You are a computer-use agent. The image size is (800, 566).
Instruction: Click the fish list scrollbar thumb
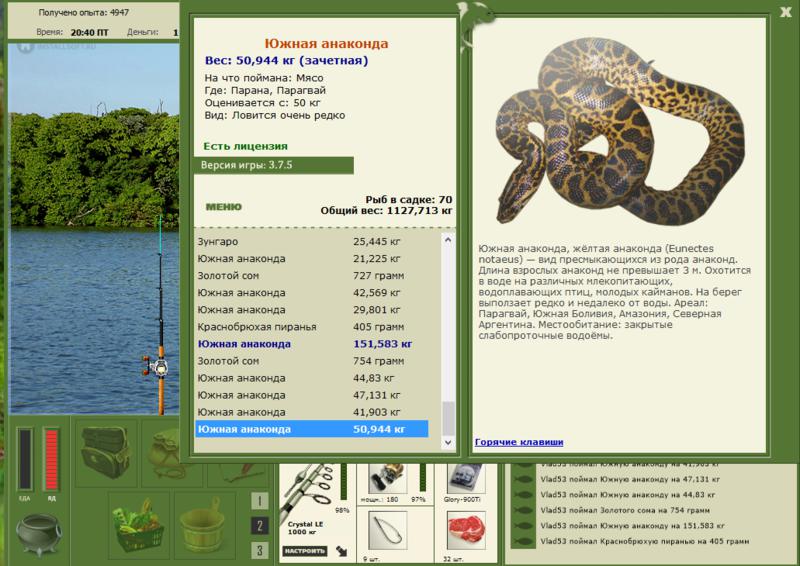[448, 417]
